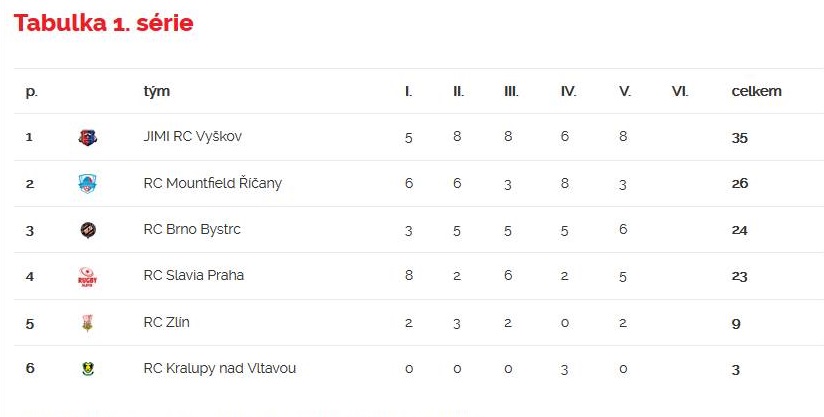Click the RC Zlín team name
The width and height of the screenshot is (824, 417).
point(167,322)
